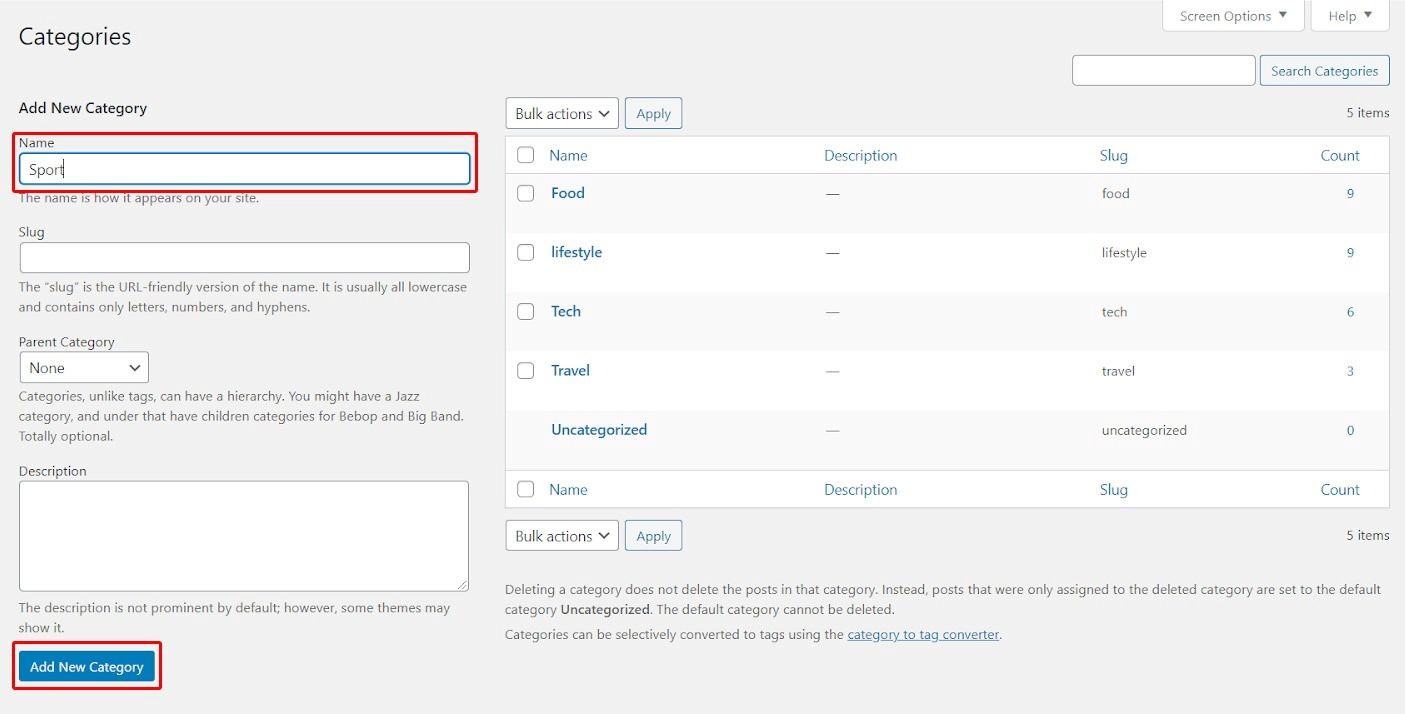Screen dimensions: 1405x714
Task: Click into the Slug input field
Action: click(x=244, y=258)
